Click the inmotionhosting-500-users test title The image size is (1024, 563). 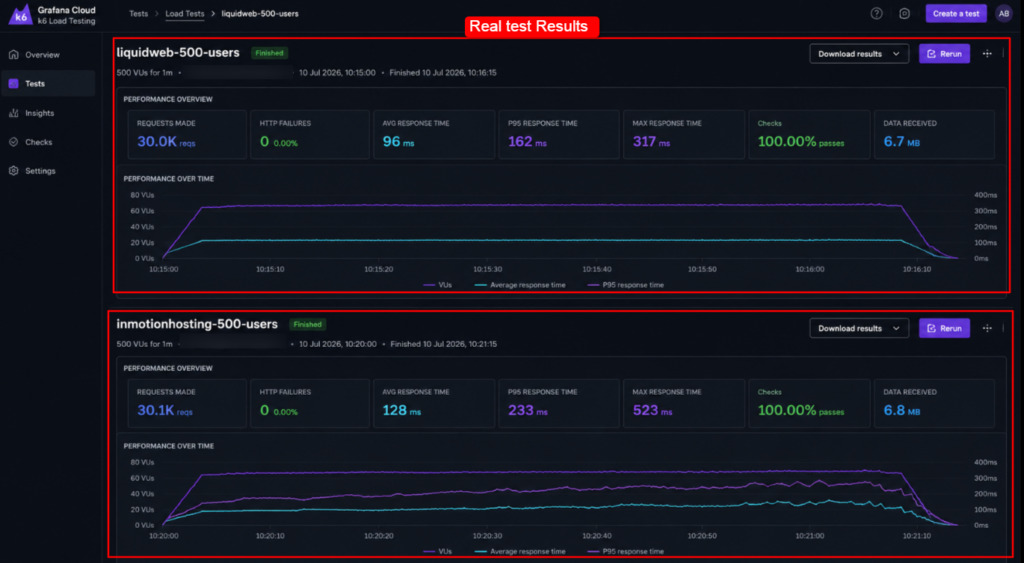197,324
